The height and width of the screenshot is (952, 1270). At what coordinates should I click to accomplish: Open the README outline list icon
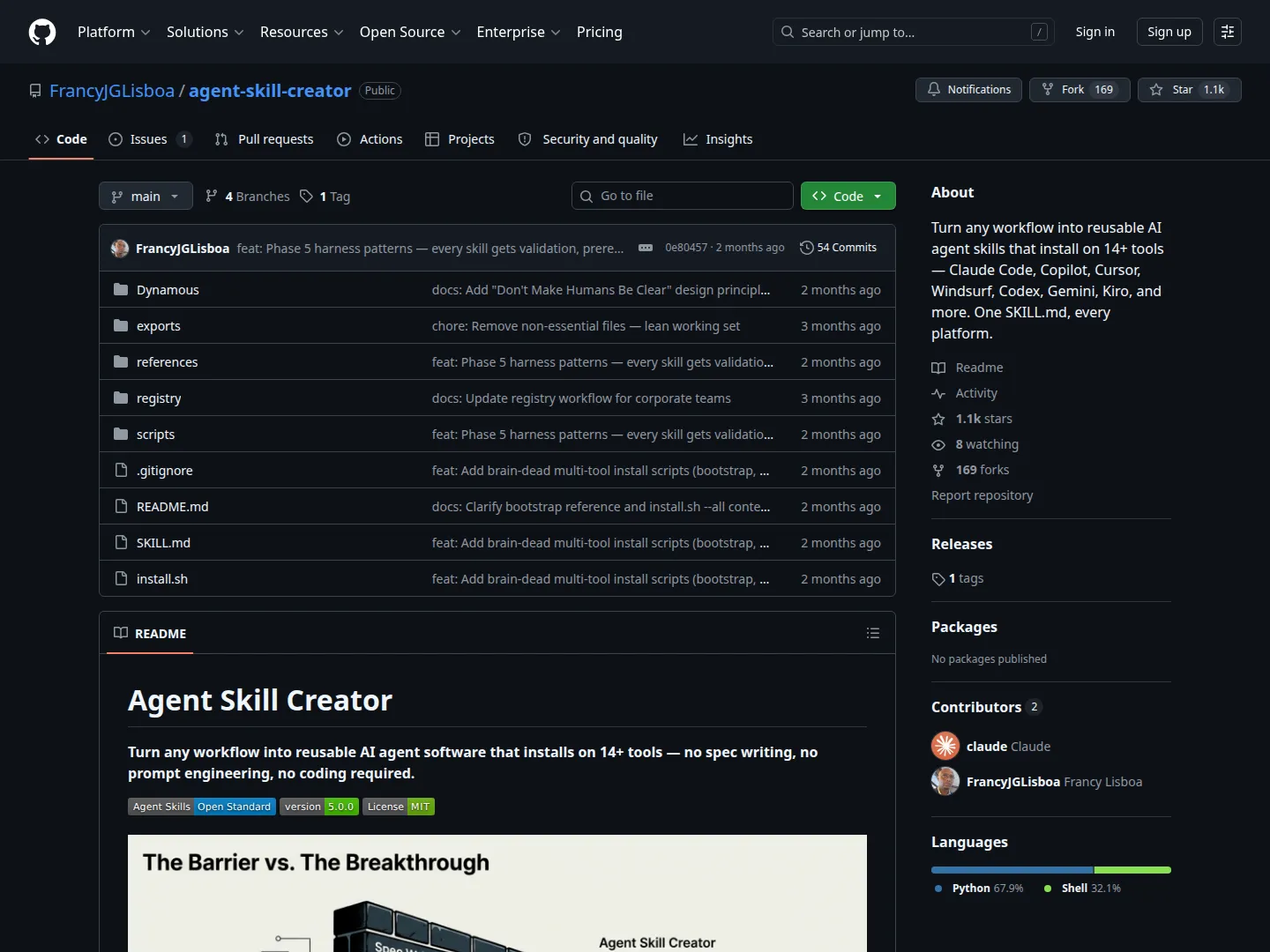tap(873, 633)
